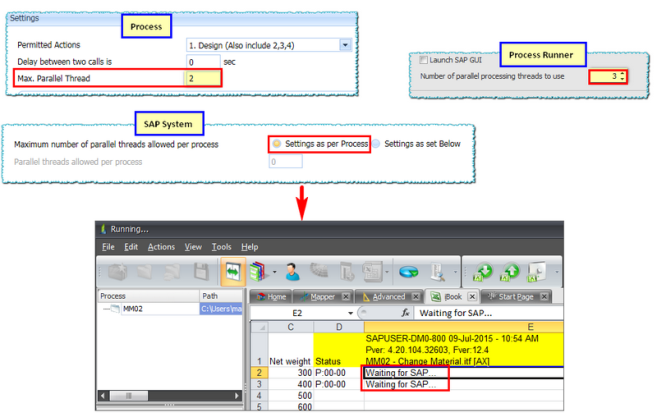Click the Parallel threads allowed per process field
The image size is (657, 417).
click(285, 162)
